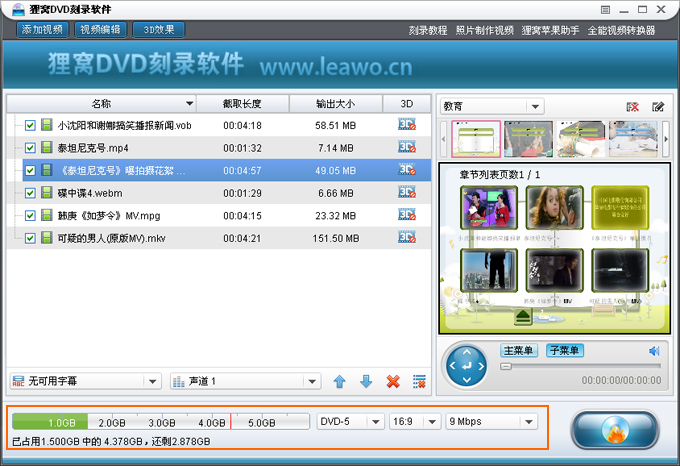Select 可疑的男人(原版MV).mkv row
This screenshot has width=680, height=466.
(219, 238)
